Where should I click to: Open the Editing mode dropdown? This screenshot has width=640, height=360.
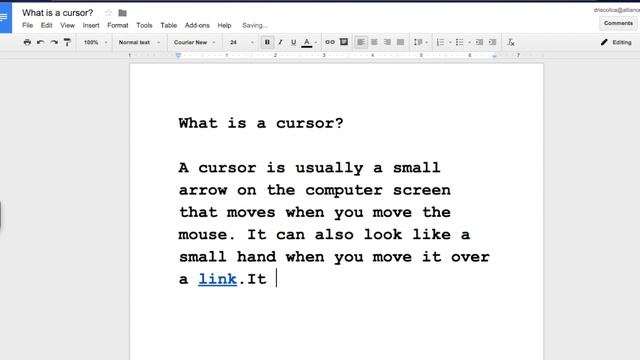[x=616, y=42]
